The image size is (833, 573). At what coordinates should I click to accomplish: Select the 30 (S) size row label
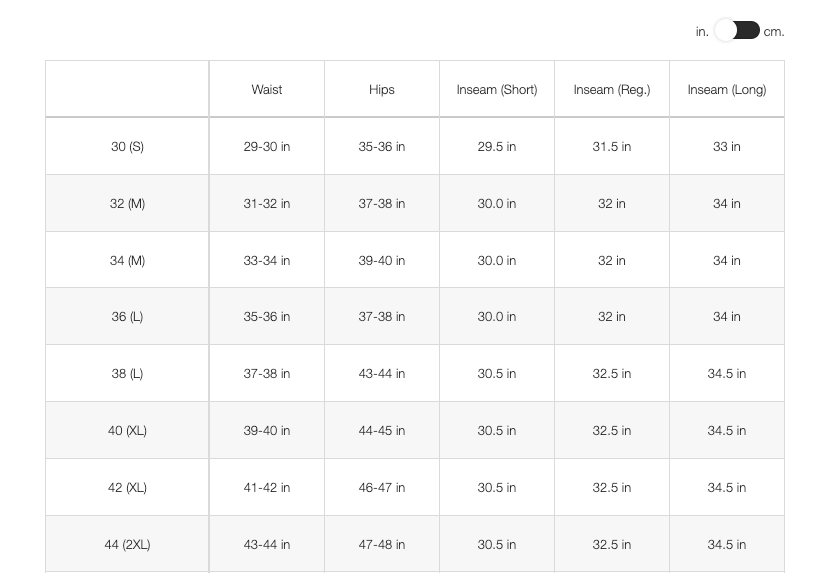click(128, 146)
